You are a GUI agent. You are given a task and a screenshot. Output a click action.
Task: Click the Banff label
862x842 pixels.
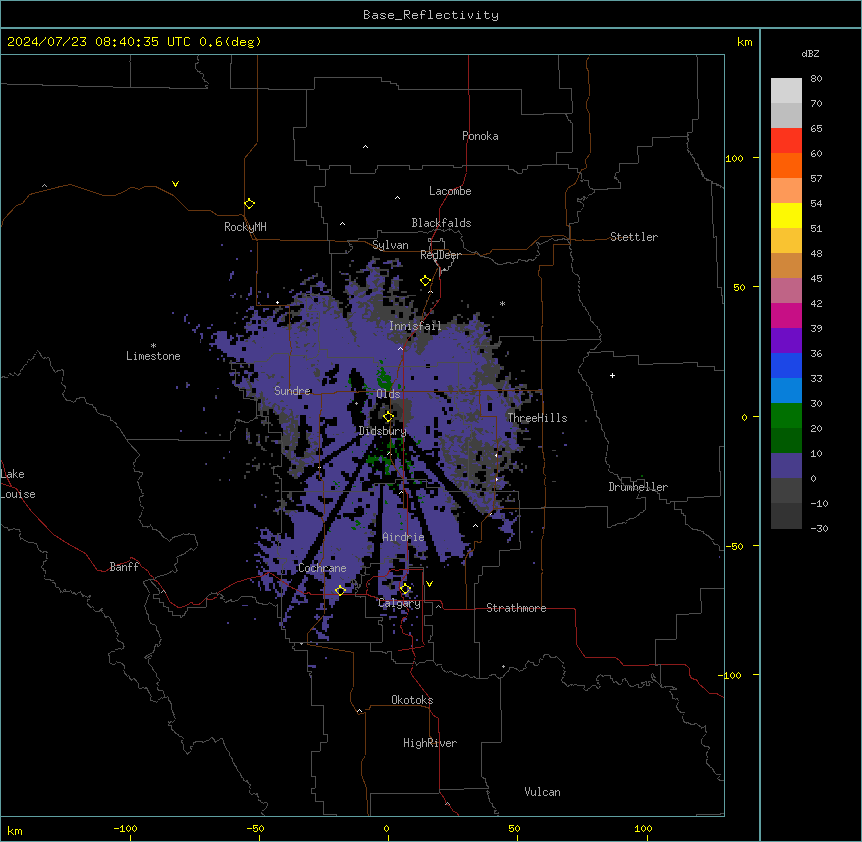pos(124,567)
